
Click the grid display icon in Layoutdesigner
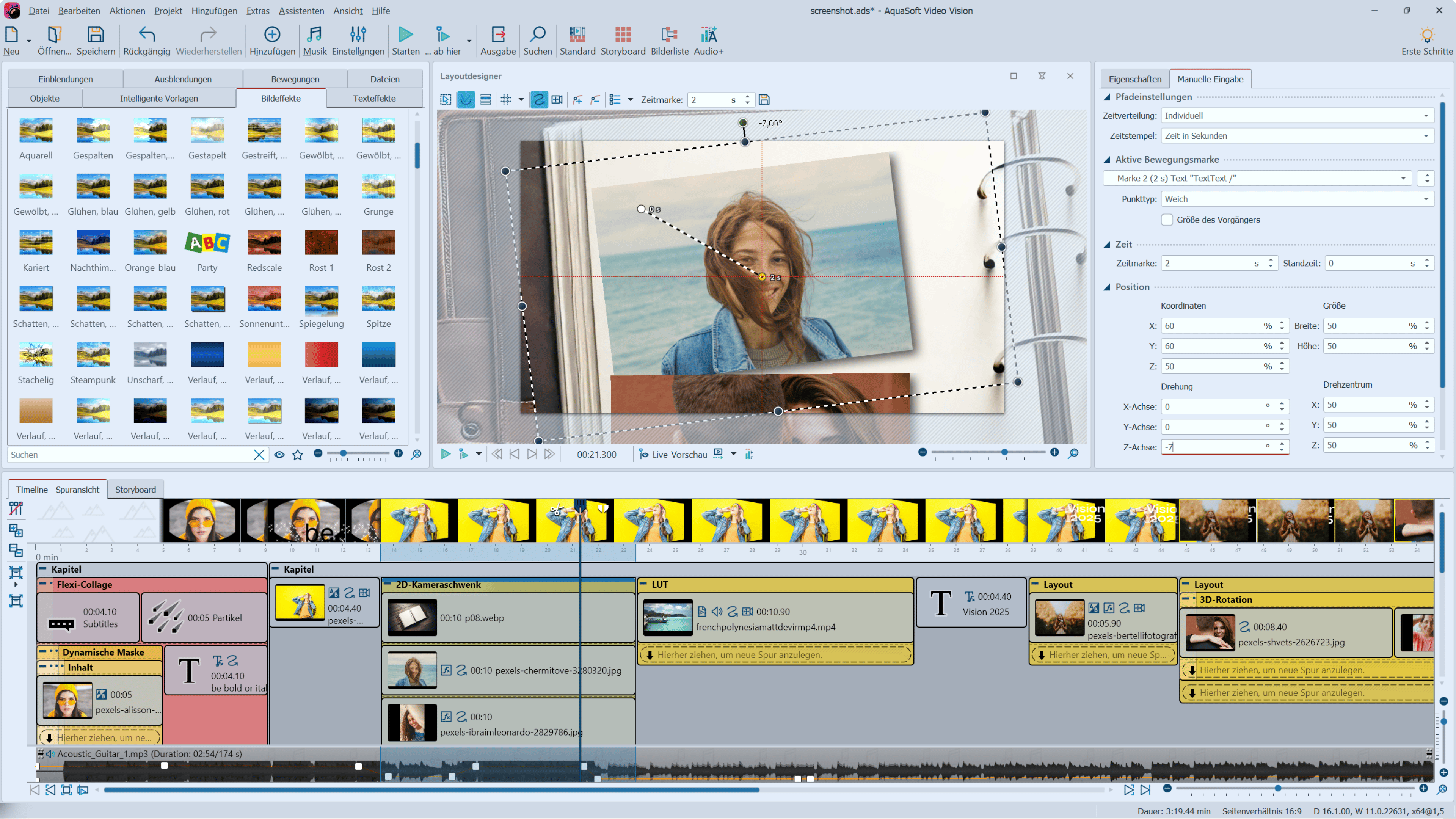point(506,99)
